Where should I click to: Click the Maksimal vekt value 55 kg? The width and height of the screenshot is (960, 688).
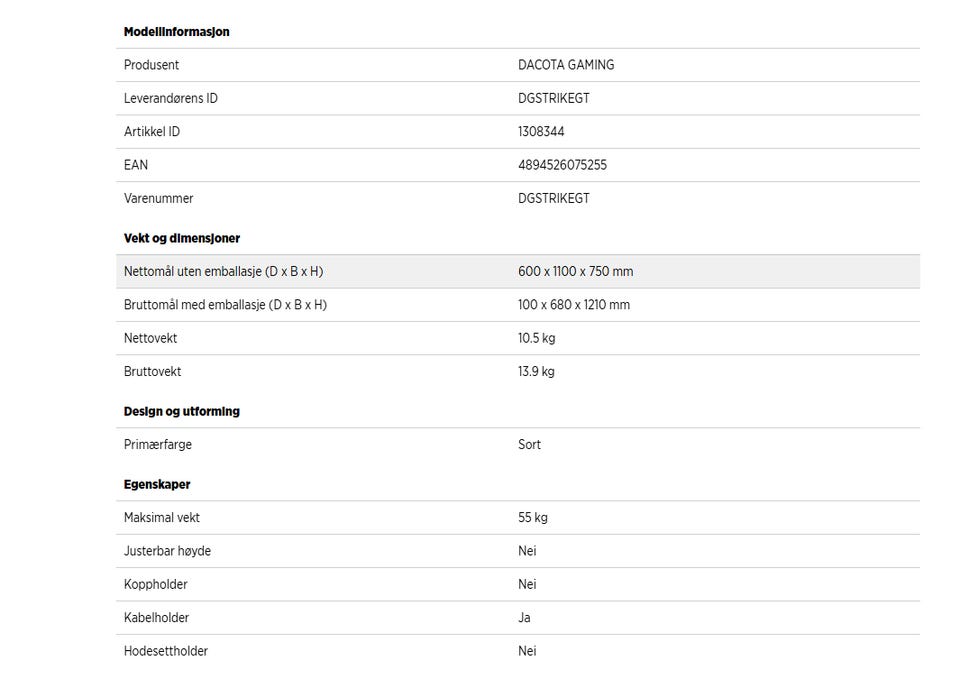click(533, 518)
